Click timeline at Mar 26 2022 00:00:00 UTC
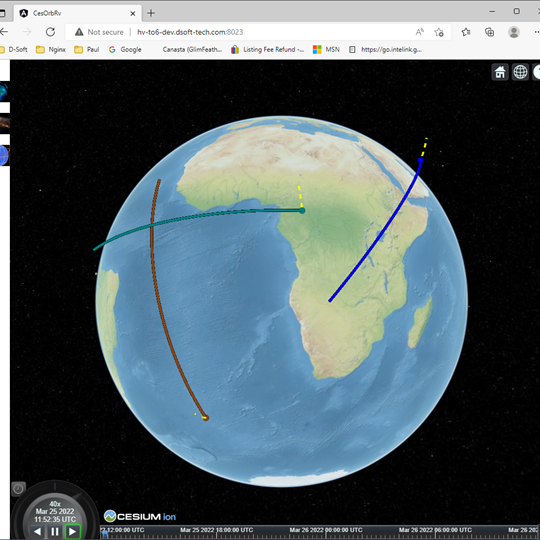Image resolution: width=540 pixels, height=540 pixels. tap(326, 530)
